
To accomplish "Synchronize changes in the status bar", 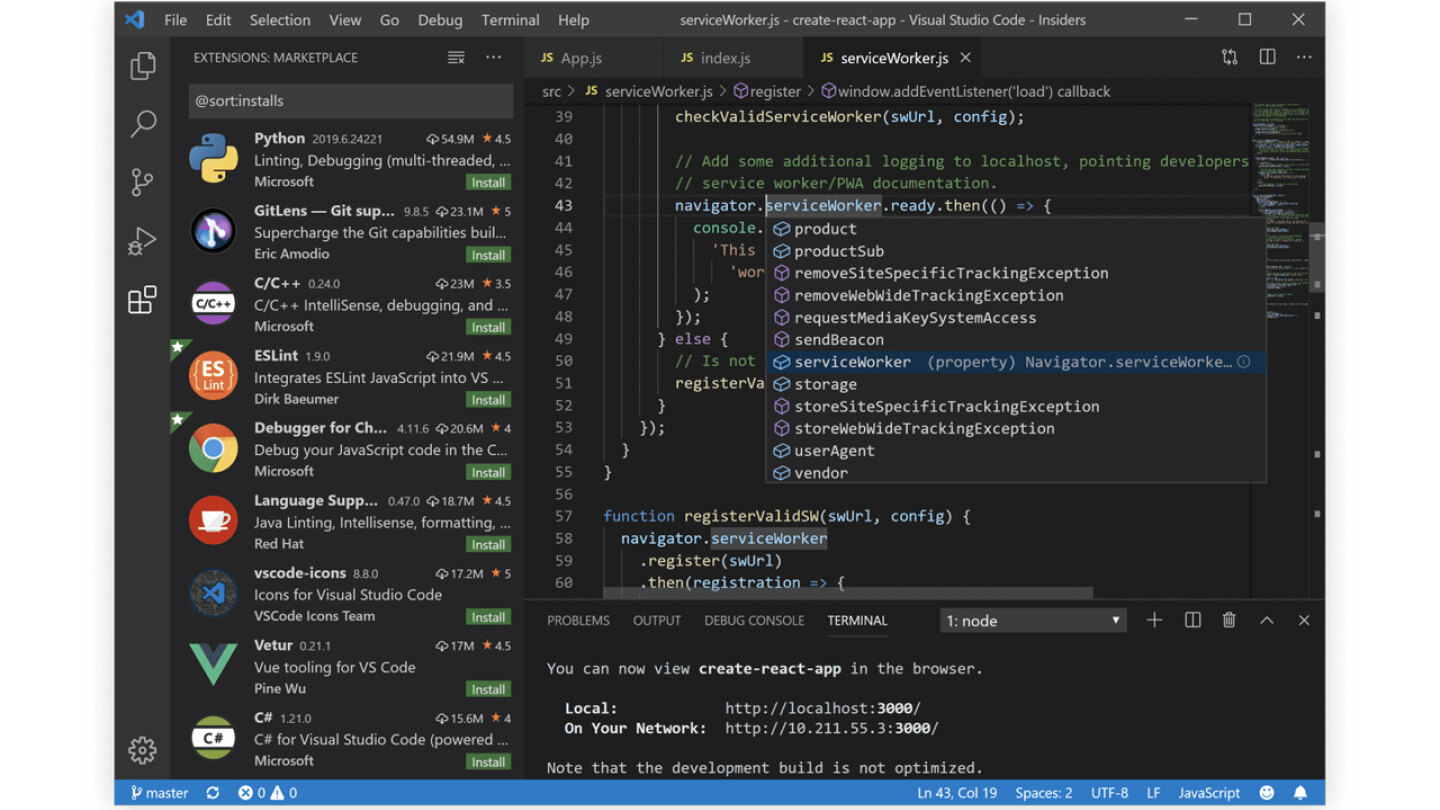I will tap(212, 793).
